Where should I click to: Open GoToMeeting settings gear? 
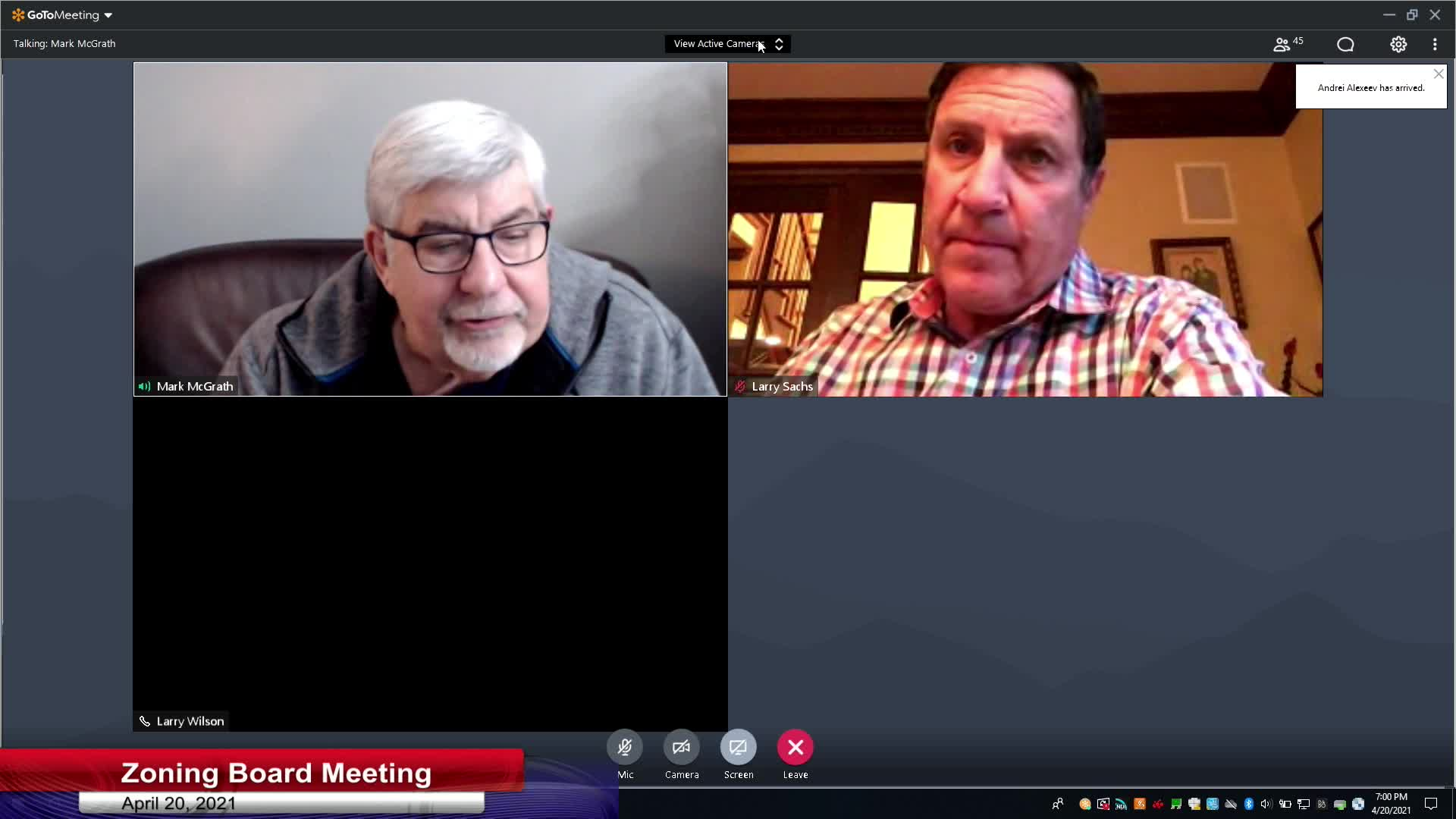pyautogui.click(x=1398, y=45)
